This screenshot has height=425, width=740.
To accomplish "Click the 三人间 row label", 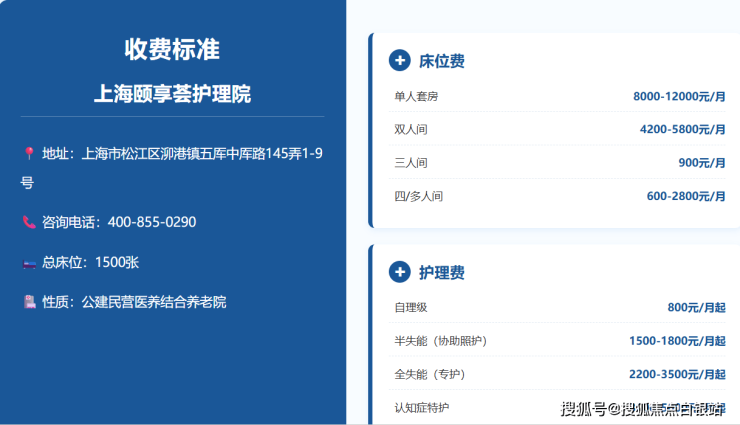I will click(411, 163).
